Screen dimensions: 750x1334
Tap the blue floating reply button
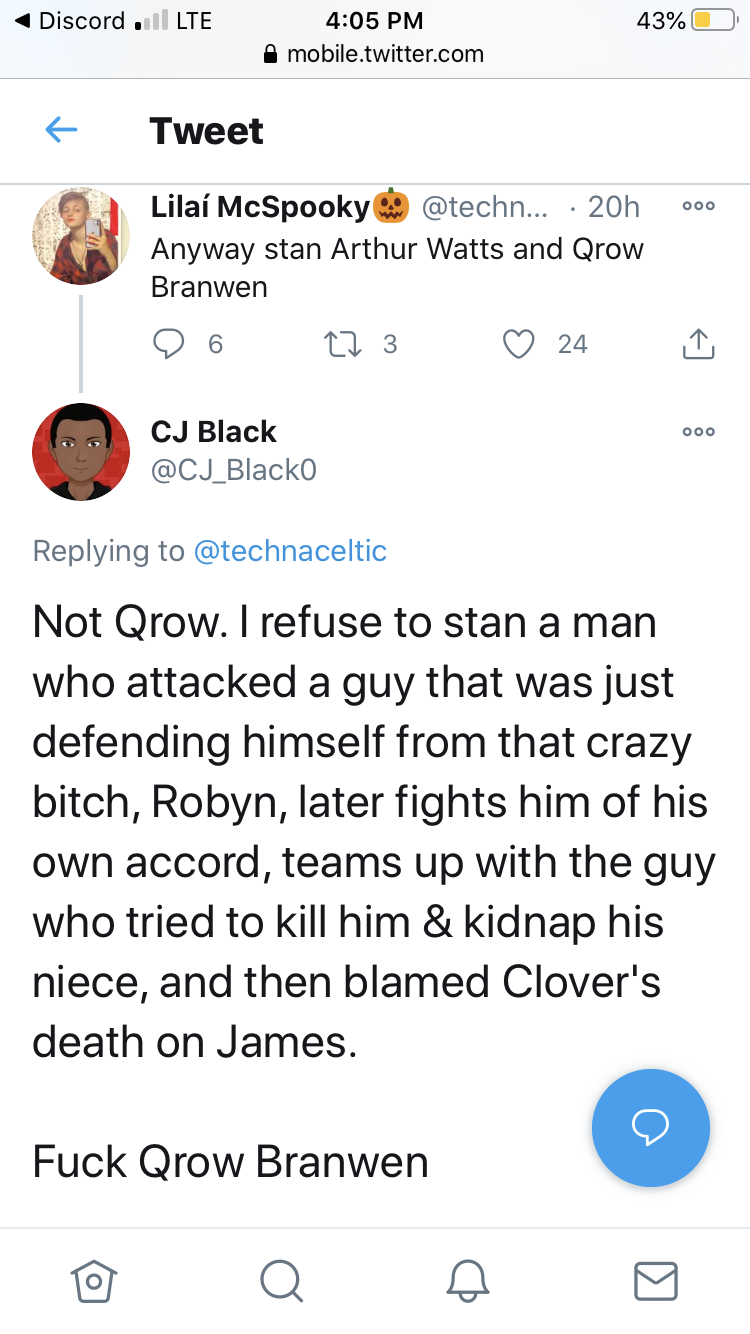coord(651,1127)
